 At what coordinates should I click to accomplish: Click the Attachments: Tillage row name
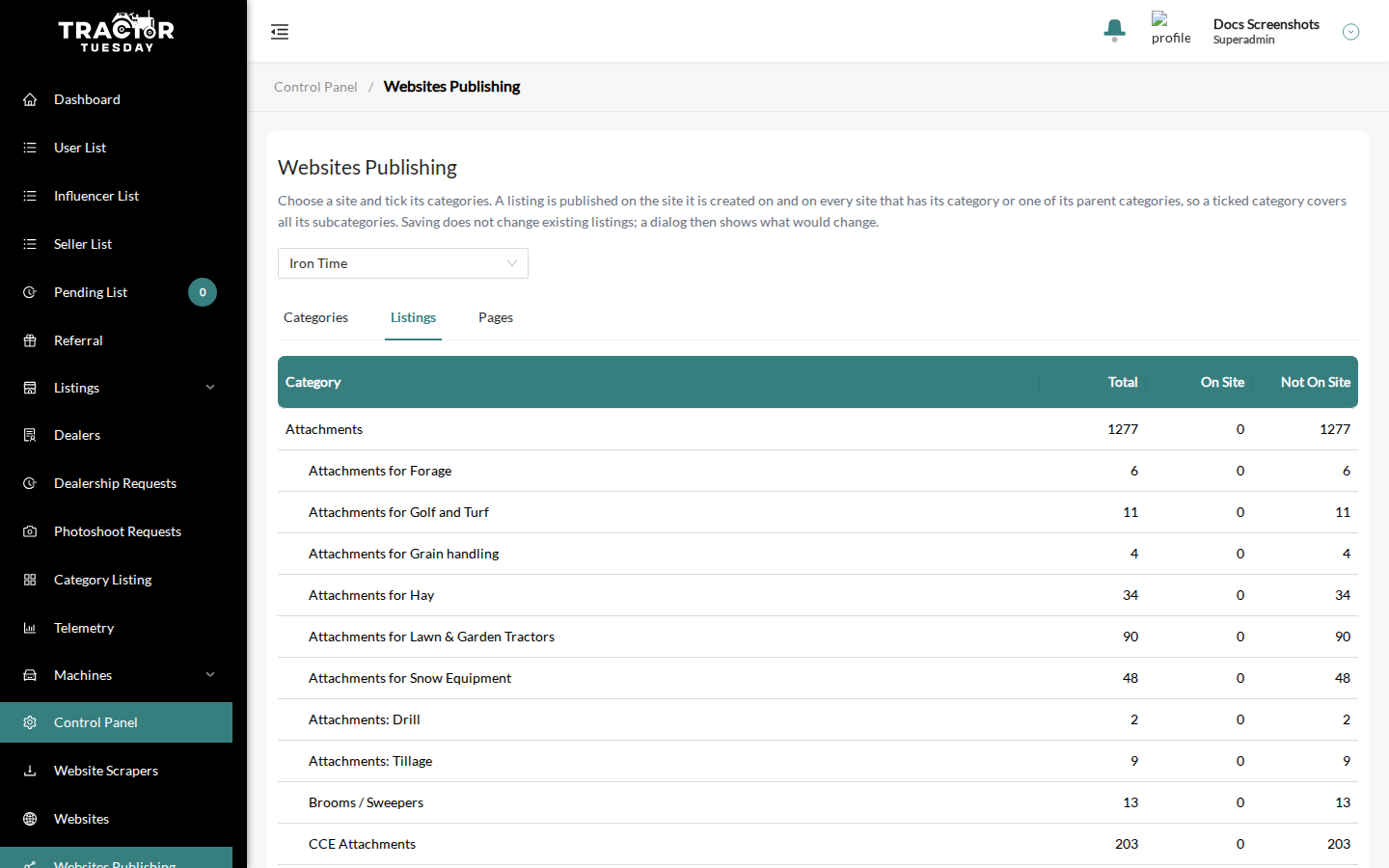click(x=370, y=761)
